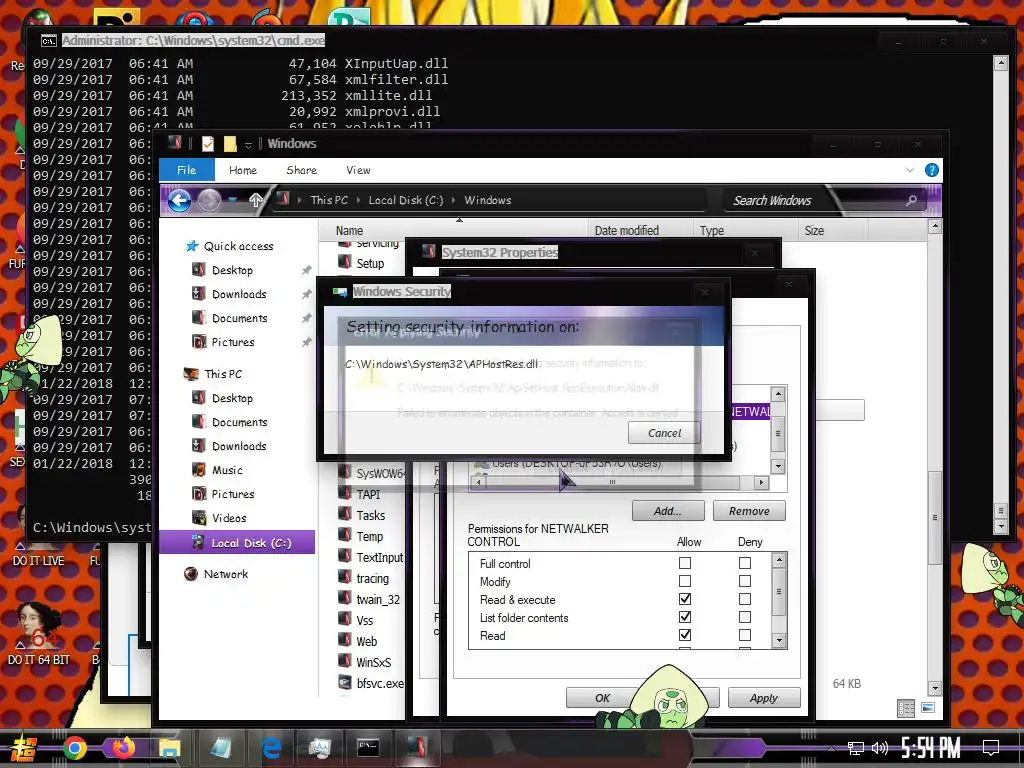
Task: Switch to the View ribbon tab
Action: click(x=358, y=170)
